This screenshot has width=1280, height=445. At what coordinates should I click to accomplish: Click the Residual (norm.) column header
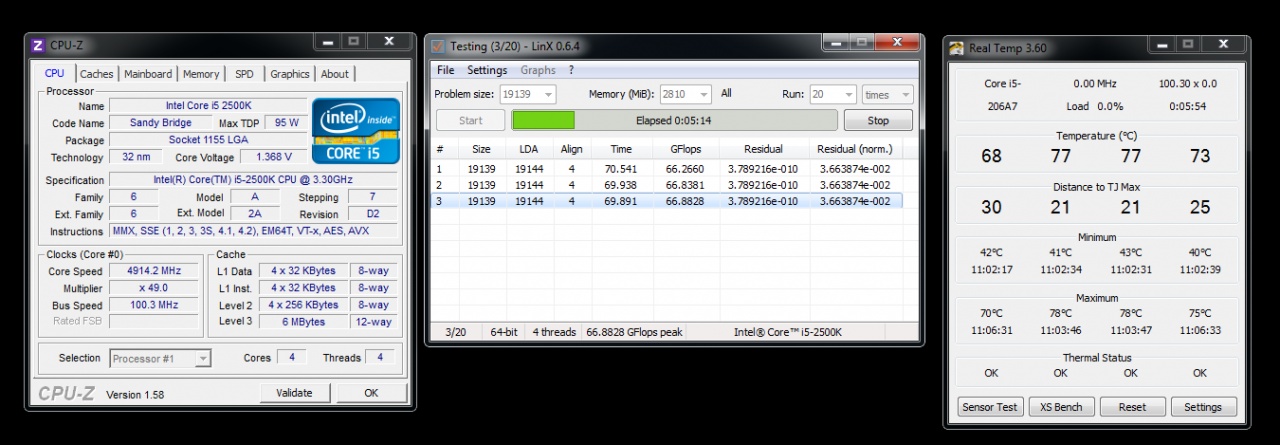(x=854, y=149)
